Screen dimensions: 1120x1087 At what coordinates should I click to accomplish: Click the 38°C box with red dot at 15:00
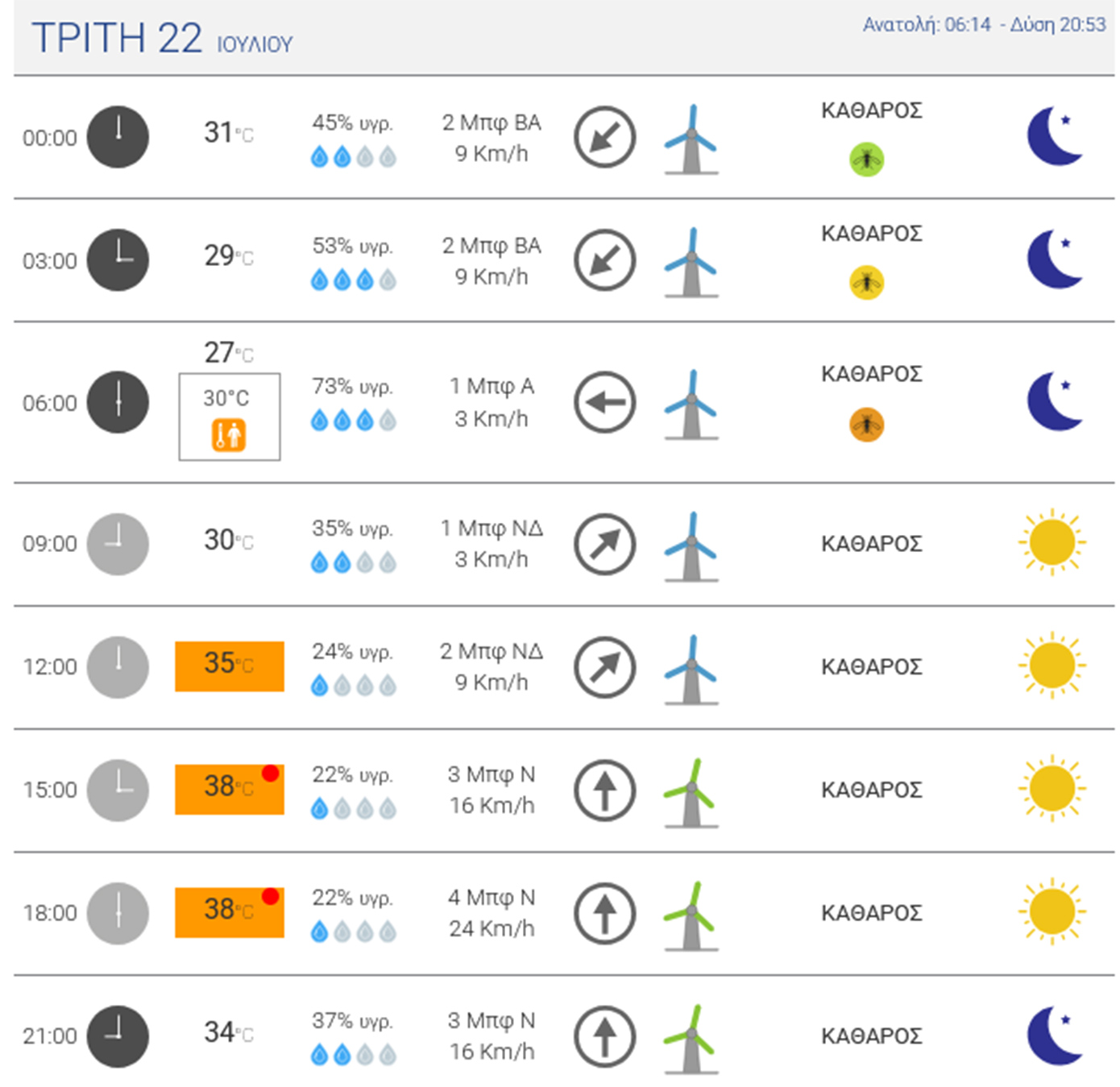(229, 788)
